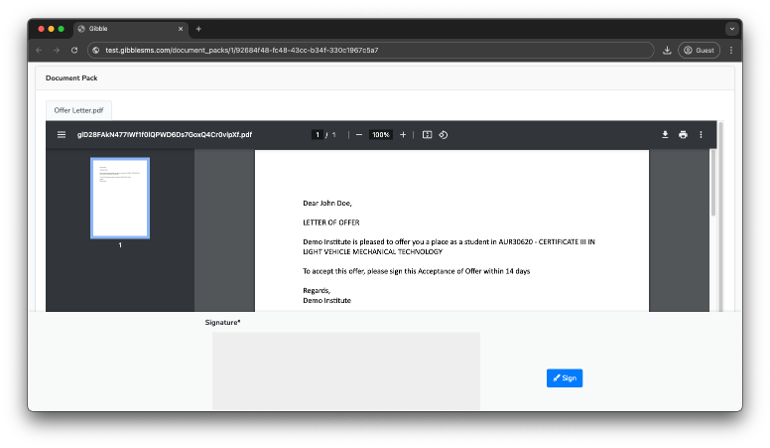Click the PDF zoom percentage field
Viewport: 770px width, 448px height.
pos(380,135)
